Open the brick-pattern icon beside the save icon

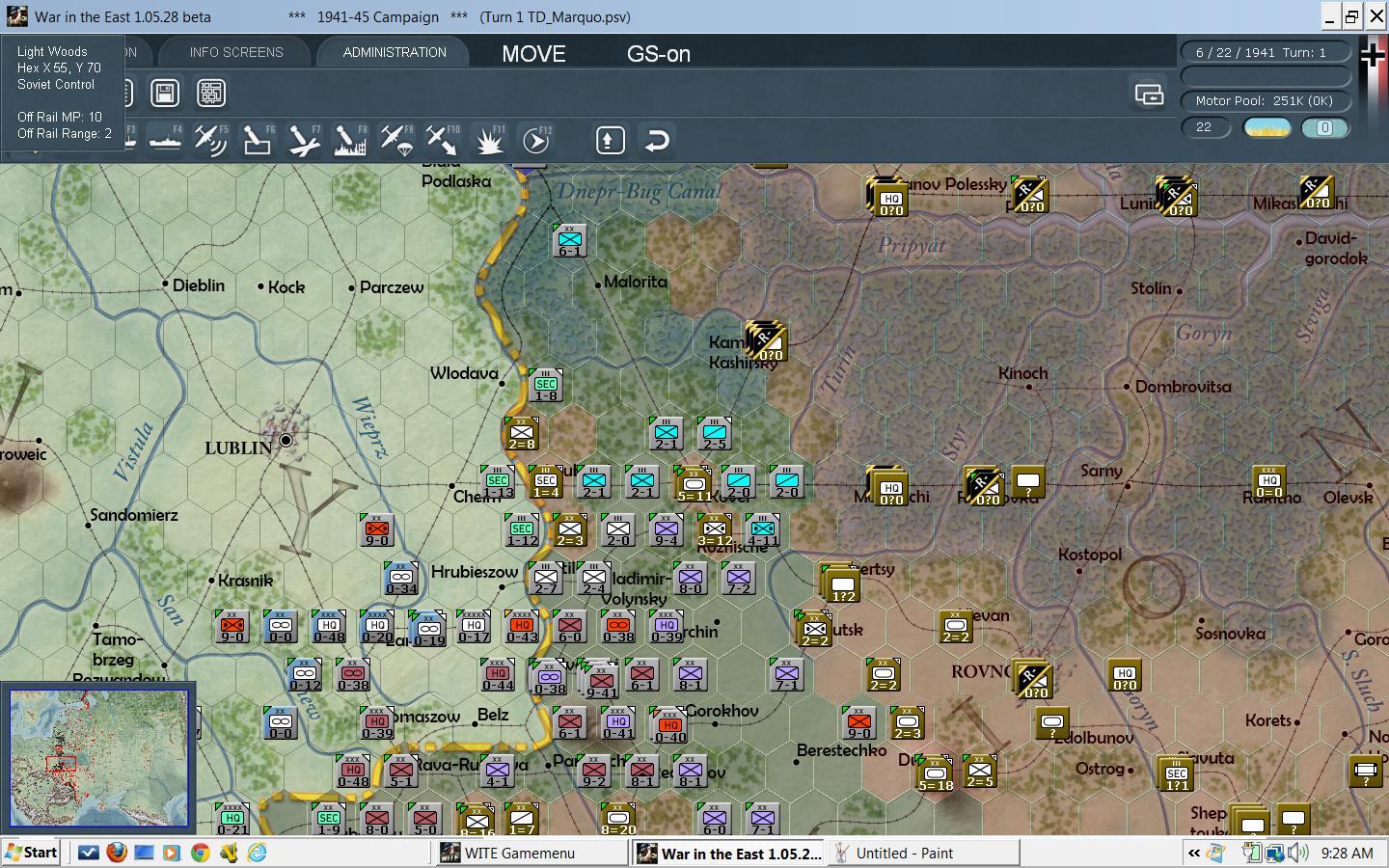pyautogui.click(x=211, y=93)
